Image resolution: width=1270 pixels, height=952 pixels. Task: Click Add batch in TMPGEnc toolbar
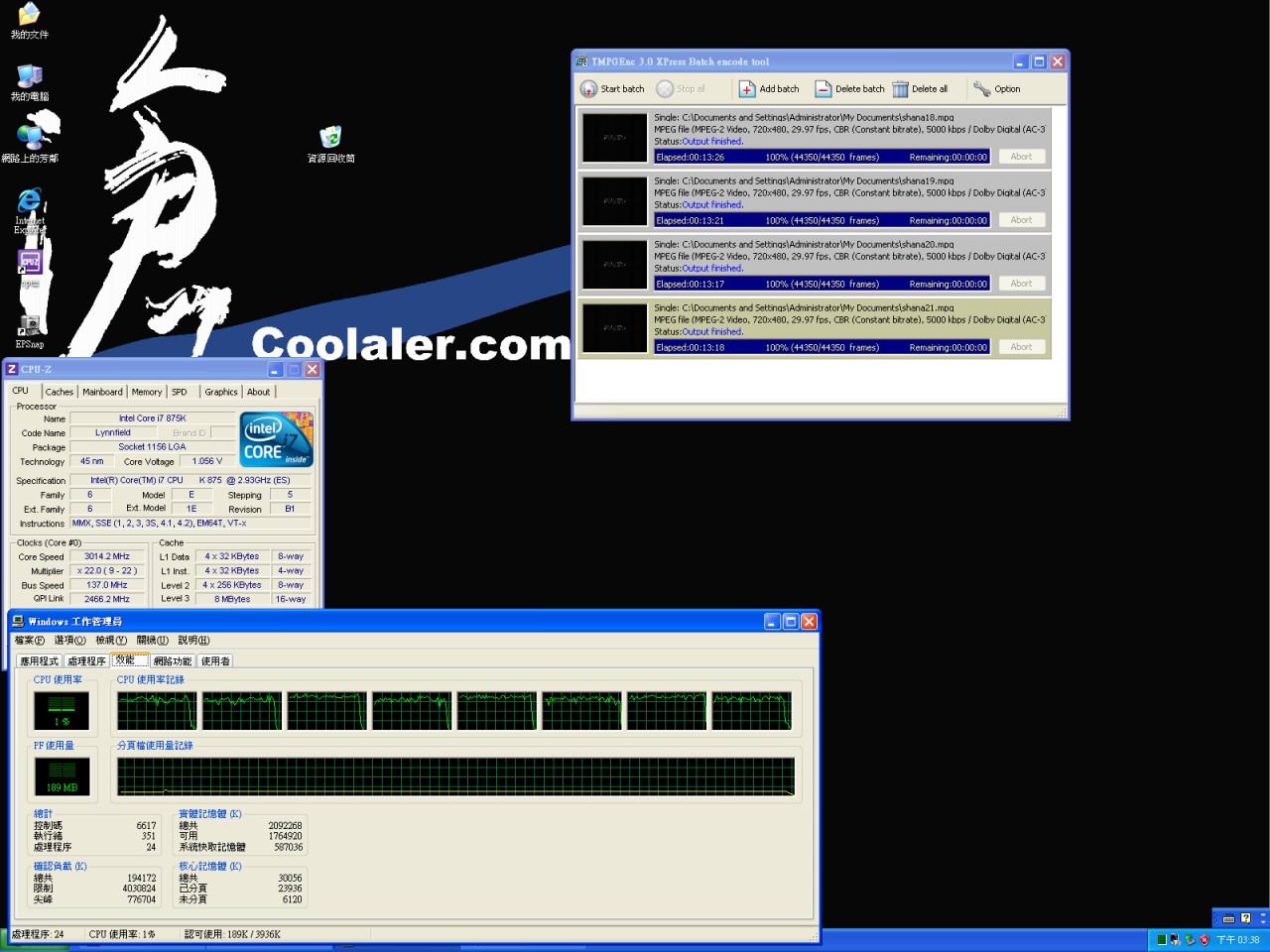769,89
